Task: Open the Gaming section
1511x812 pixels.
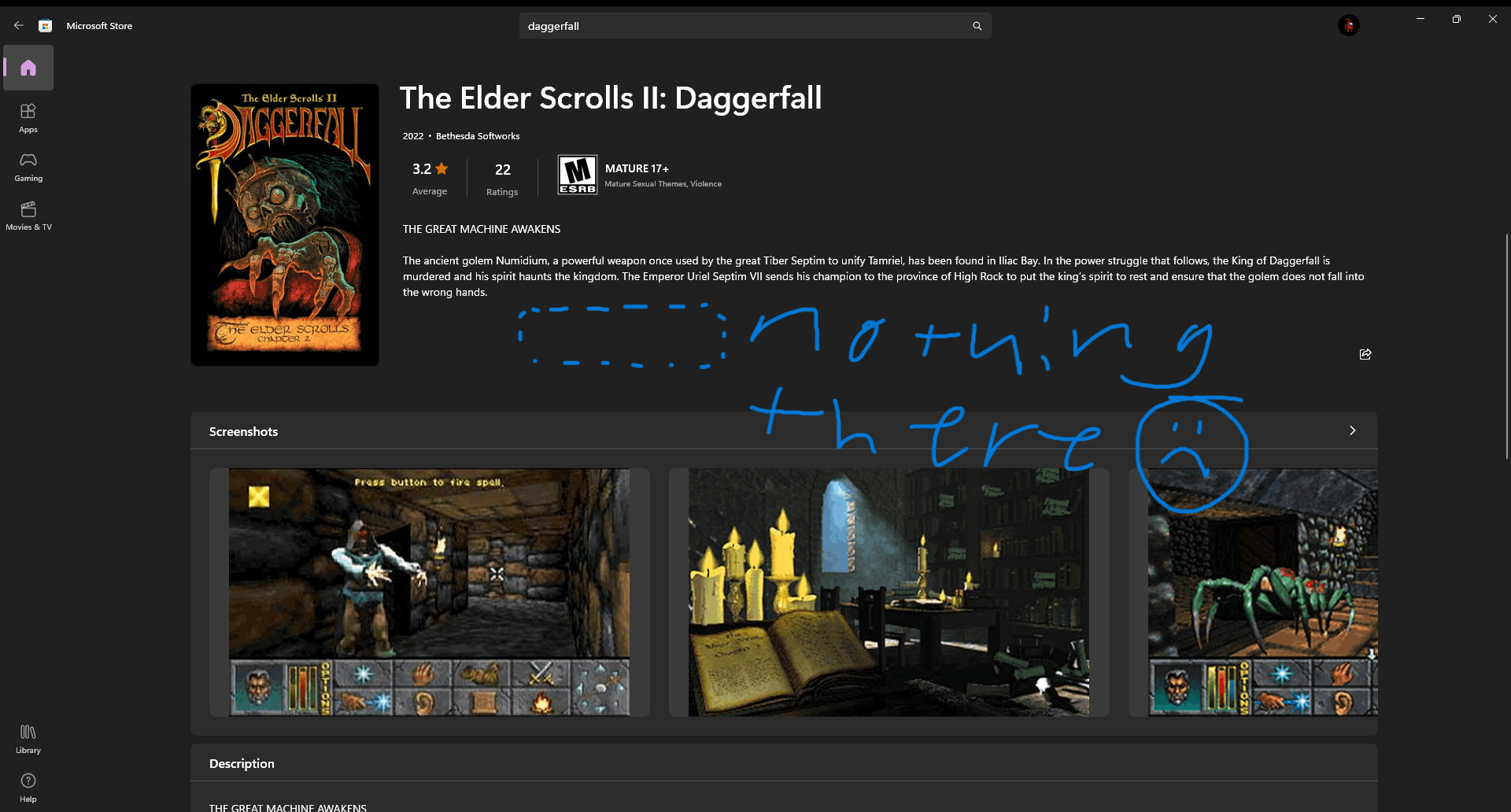Action: [x=28, y=167]
